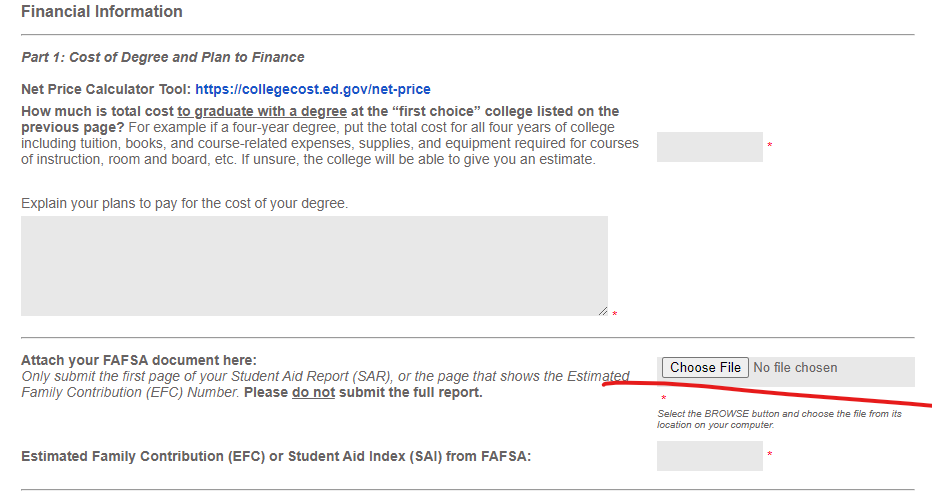Image resolution: width=932 pixels, height=493 pixels.
Task: Click the "Explain your plans to pay" label
Action: tap(185, 203)
